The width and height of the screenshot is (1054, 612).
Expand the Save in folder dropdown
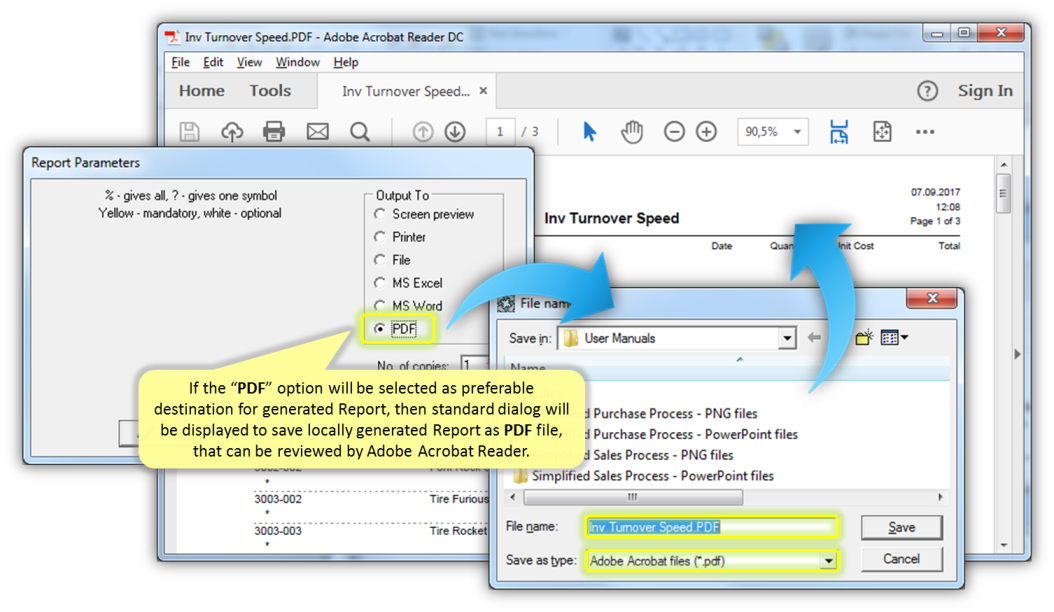point(786,338)
